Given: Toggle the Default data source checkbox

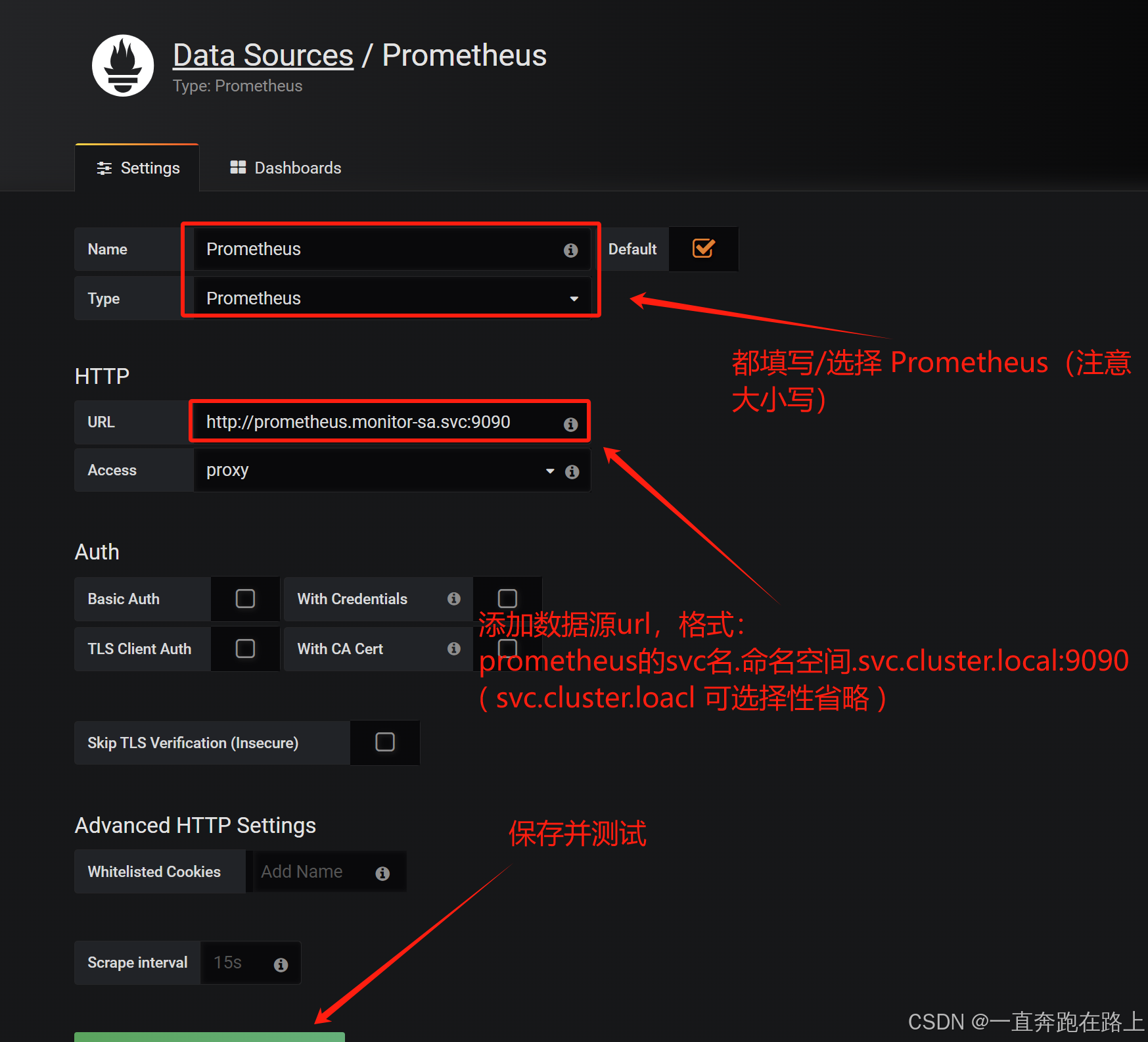Looking at the screenshot, I should [x=703, y=249].
